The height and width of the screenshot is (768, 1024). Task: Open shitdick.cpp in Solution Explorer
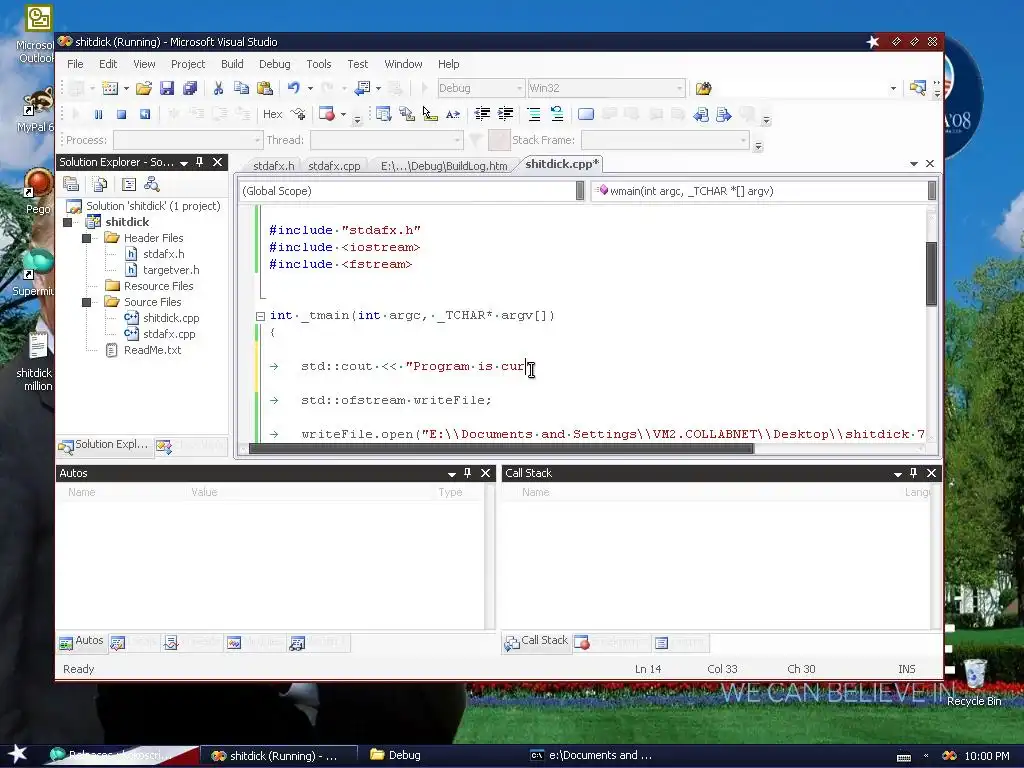tap(171, 318)
